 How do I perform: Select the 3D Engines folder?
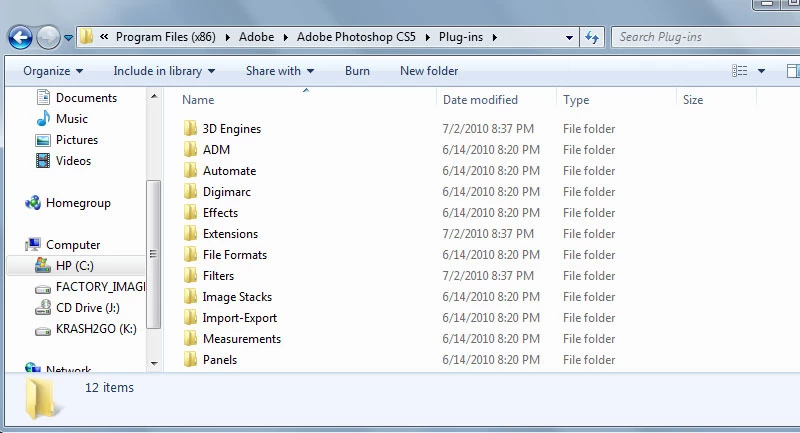click(222, 129)
